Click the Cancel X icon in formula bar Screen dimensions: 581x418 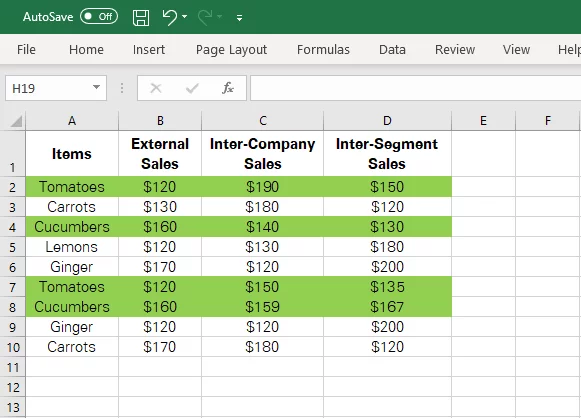click(x=156, y=88)
